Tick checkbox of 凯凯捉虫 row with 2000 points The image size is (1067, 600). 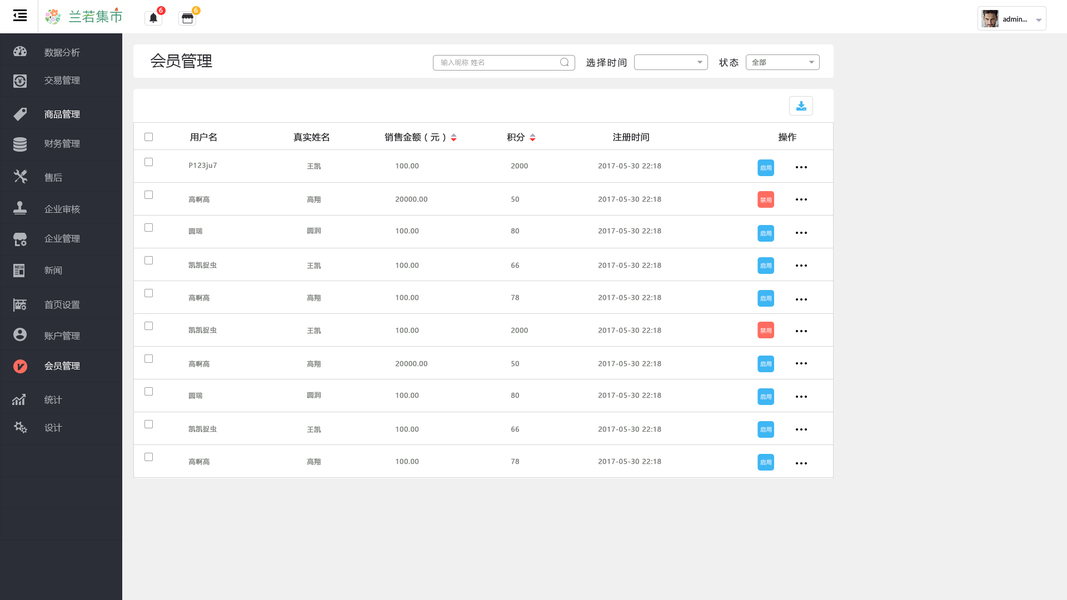(x=148, y=326)
